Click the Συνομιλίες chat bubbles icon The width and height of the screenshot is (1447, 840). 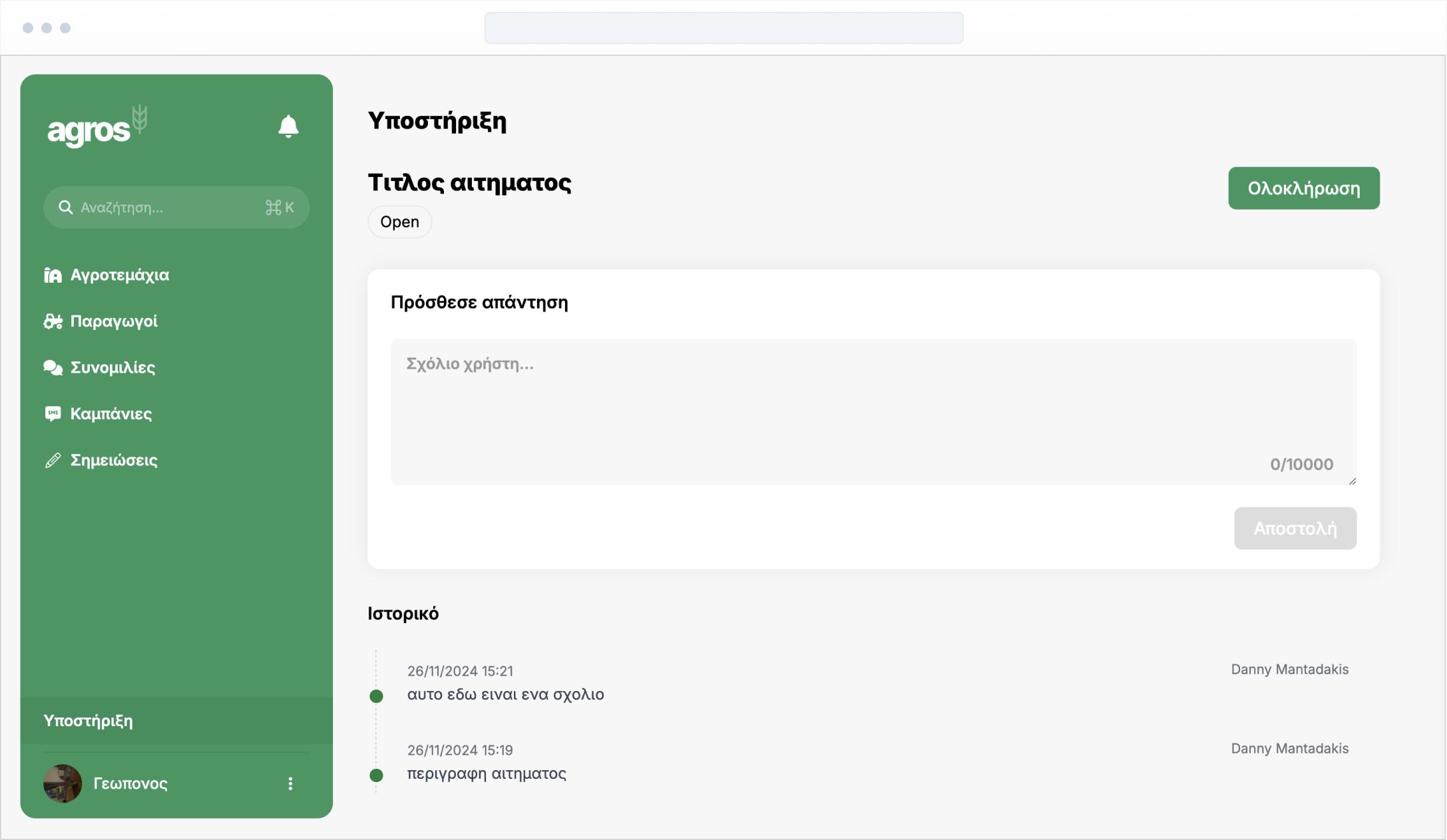click(53, 367)
